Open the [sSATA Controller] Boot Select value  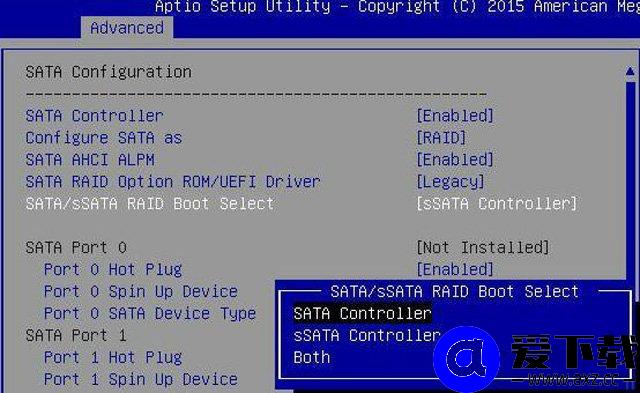[496, 204]
